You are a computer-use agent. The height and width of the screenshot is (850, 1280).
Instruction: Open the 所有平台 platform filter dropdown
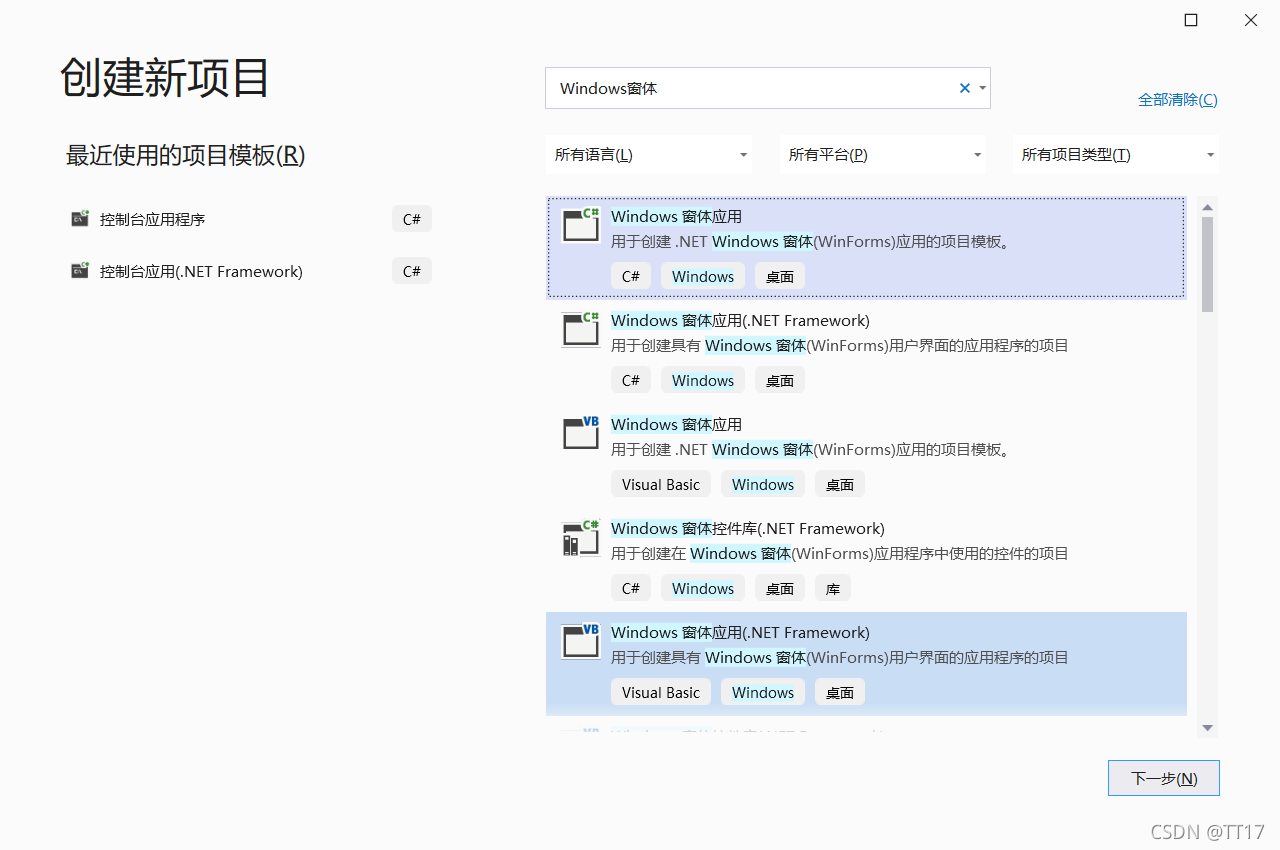tap(883, 154)
